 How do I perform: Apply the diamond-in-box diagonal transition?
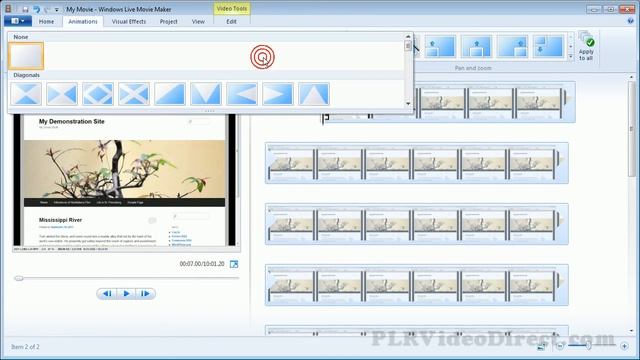click(98, 94)
